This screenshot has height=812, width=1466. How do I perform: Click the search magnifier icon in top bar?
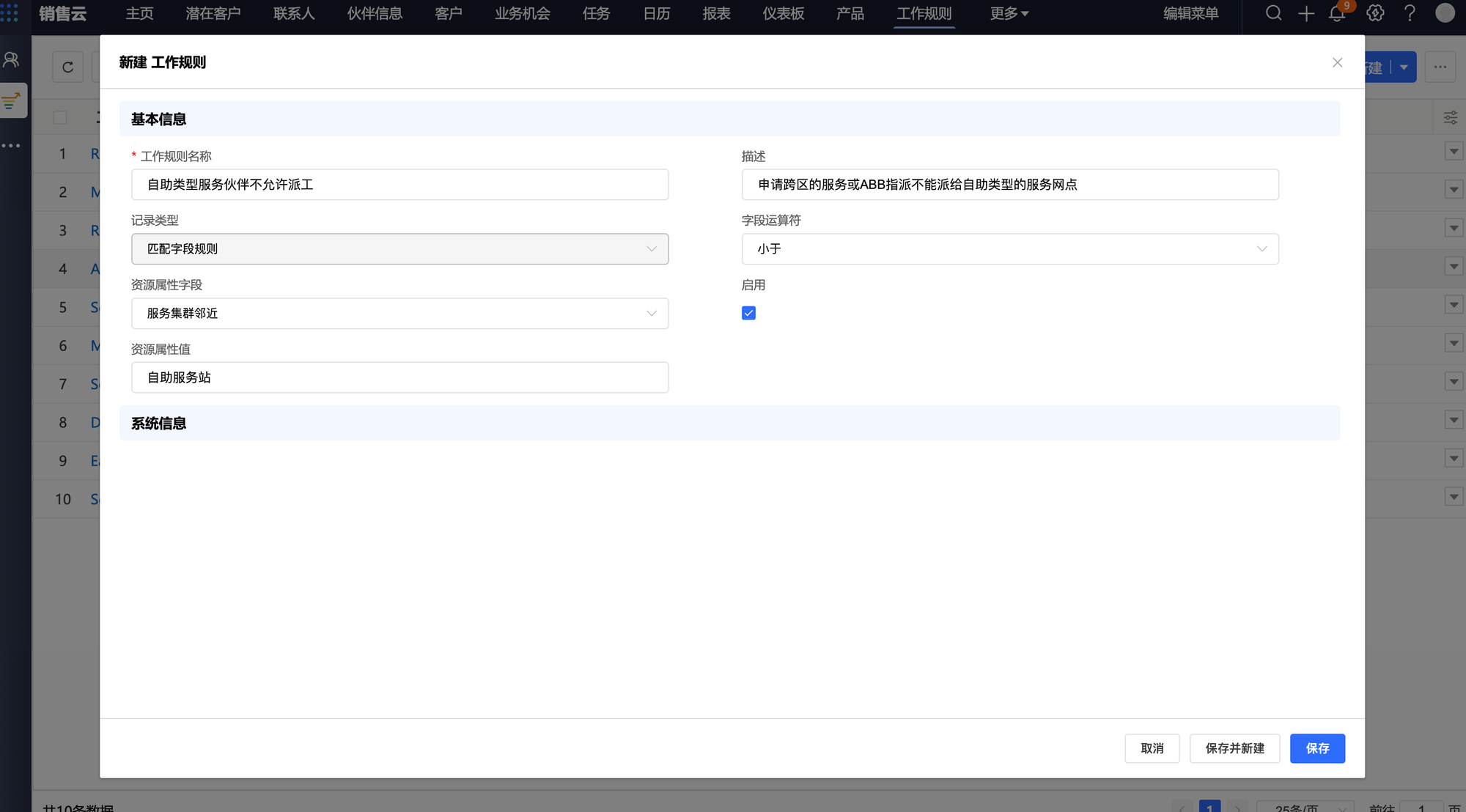click(1273, 13)
